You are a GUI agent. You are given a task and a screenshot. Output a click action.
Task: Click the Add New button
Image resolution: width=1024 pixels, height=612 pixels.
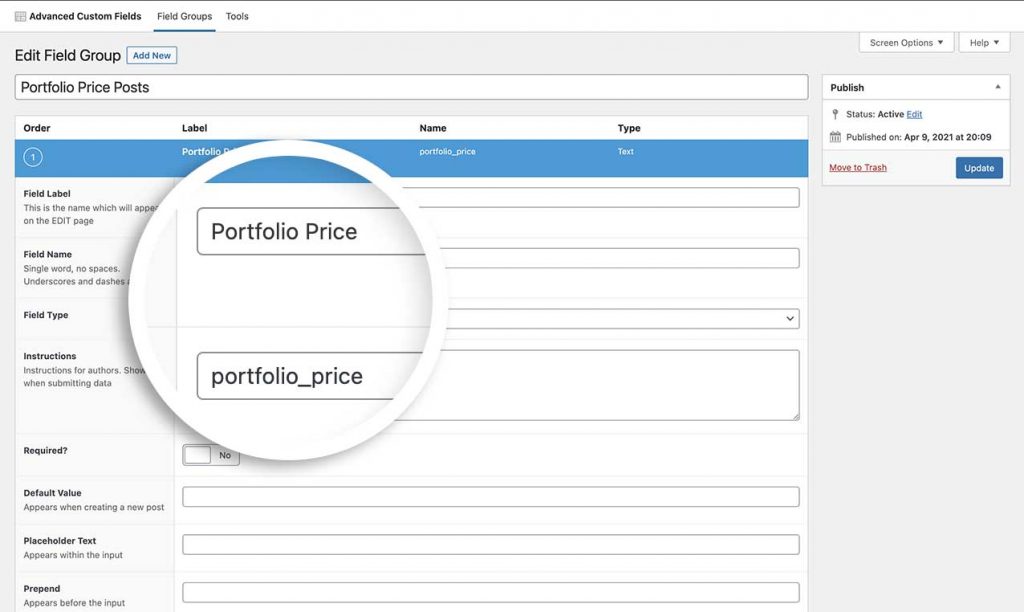[152, 55]
